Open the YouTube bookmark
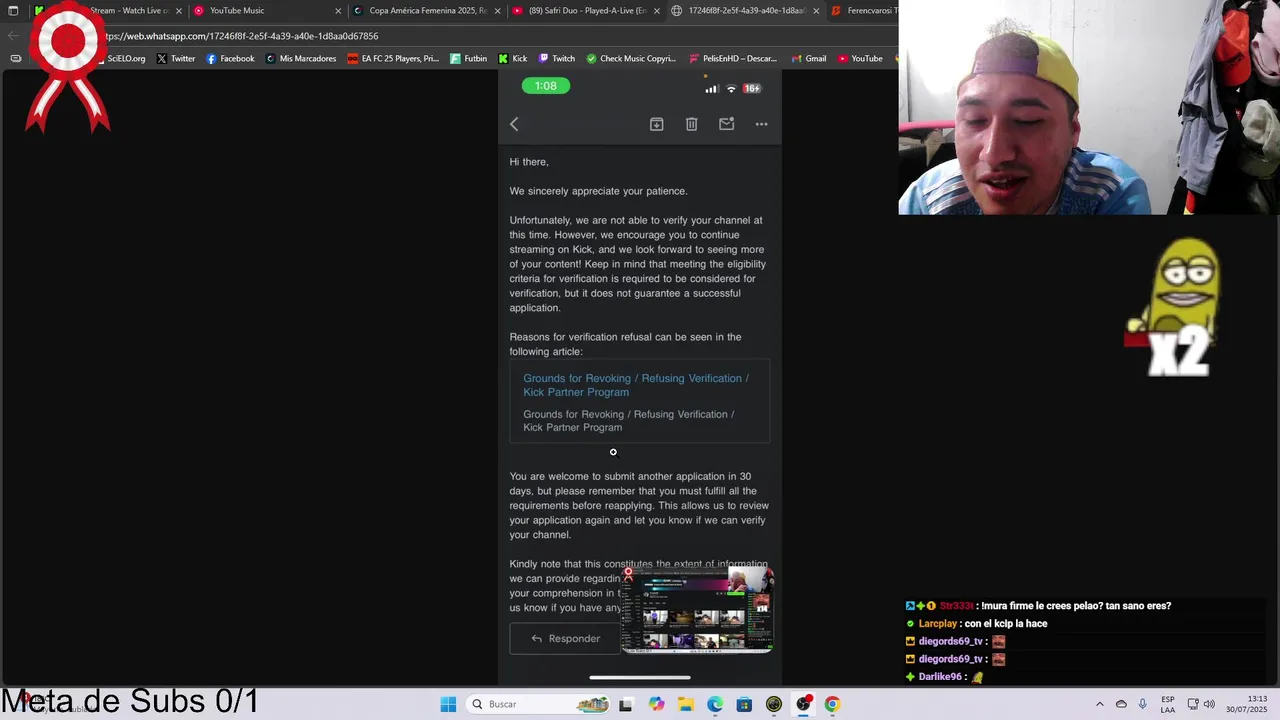This screenshot has height=720, width=1280. (860, 59)
